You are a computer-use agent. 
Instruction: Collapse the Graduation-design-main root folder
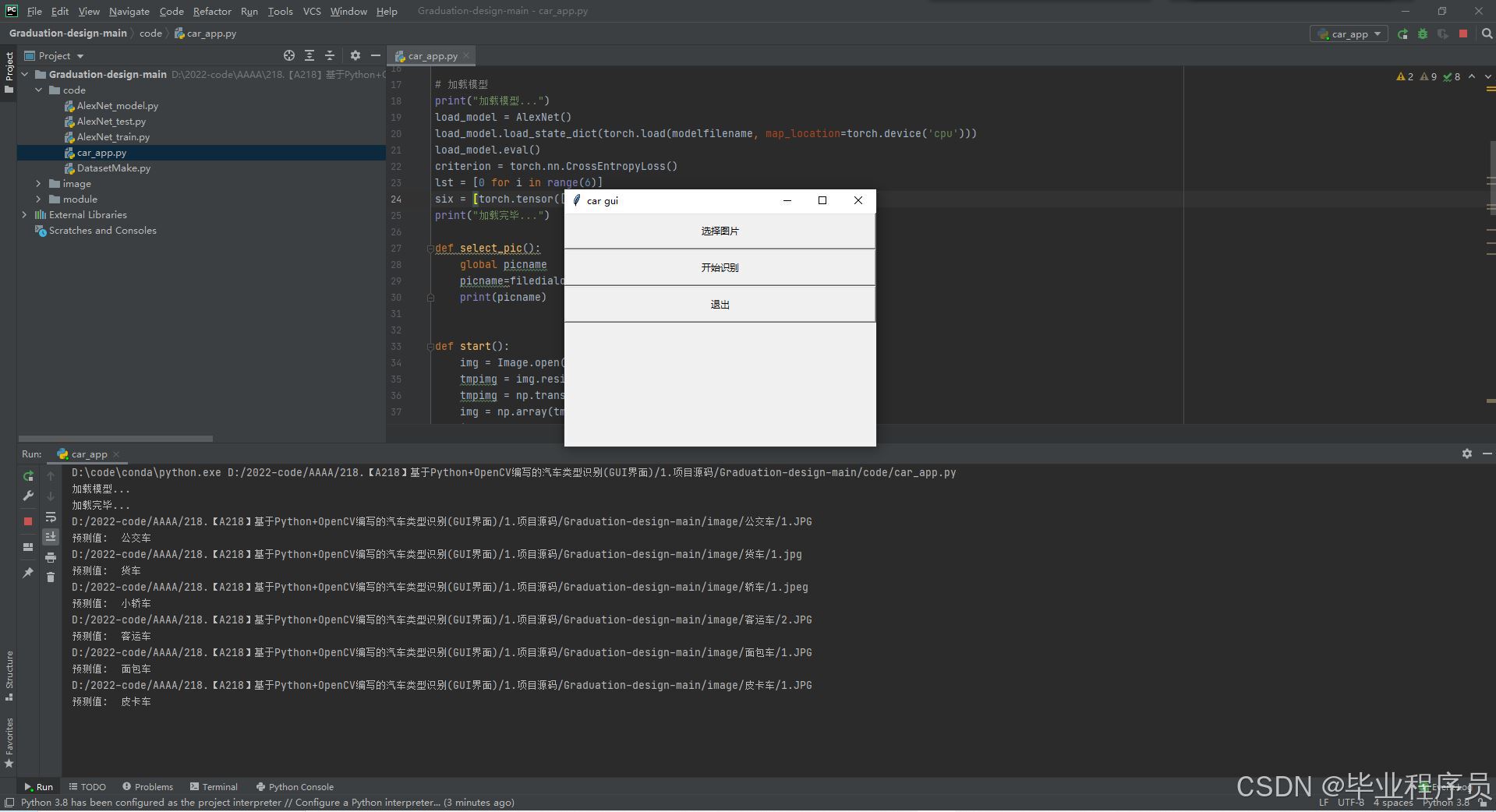(x=25, y=75)
